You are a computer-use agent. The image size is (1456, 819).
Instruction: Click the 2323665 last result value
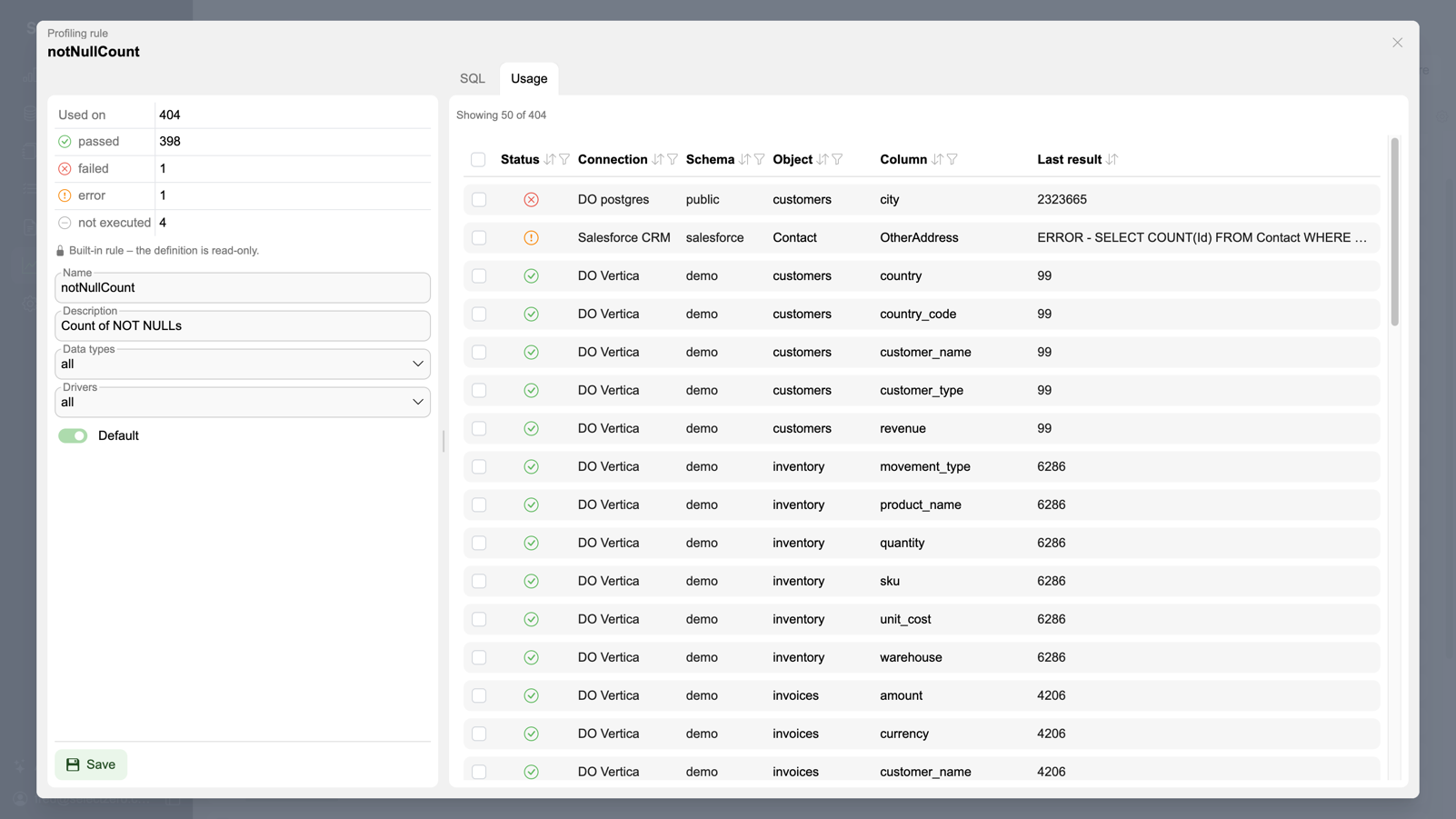[1062, 199]
